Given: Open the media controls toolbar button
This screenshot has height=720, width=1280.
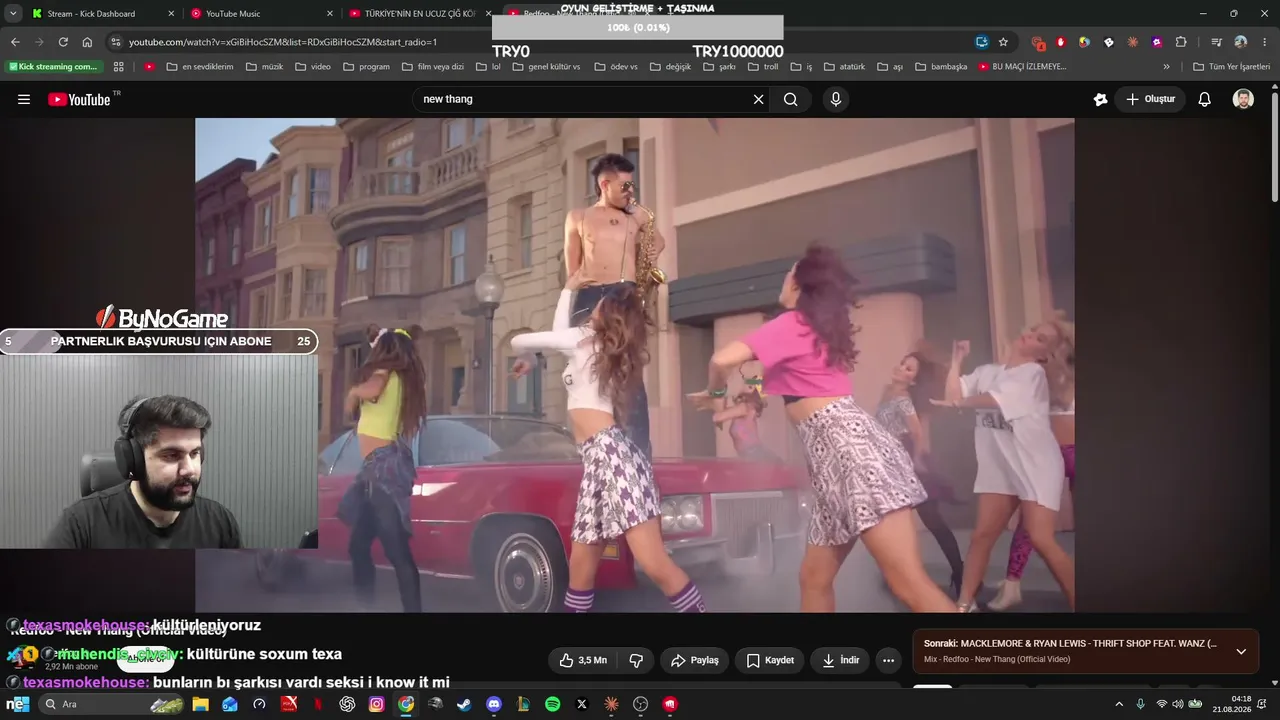Looking at the screenshot, I should click(x=1216, y=42).
